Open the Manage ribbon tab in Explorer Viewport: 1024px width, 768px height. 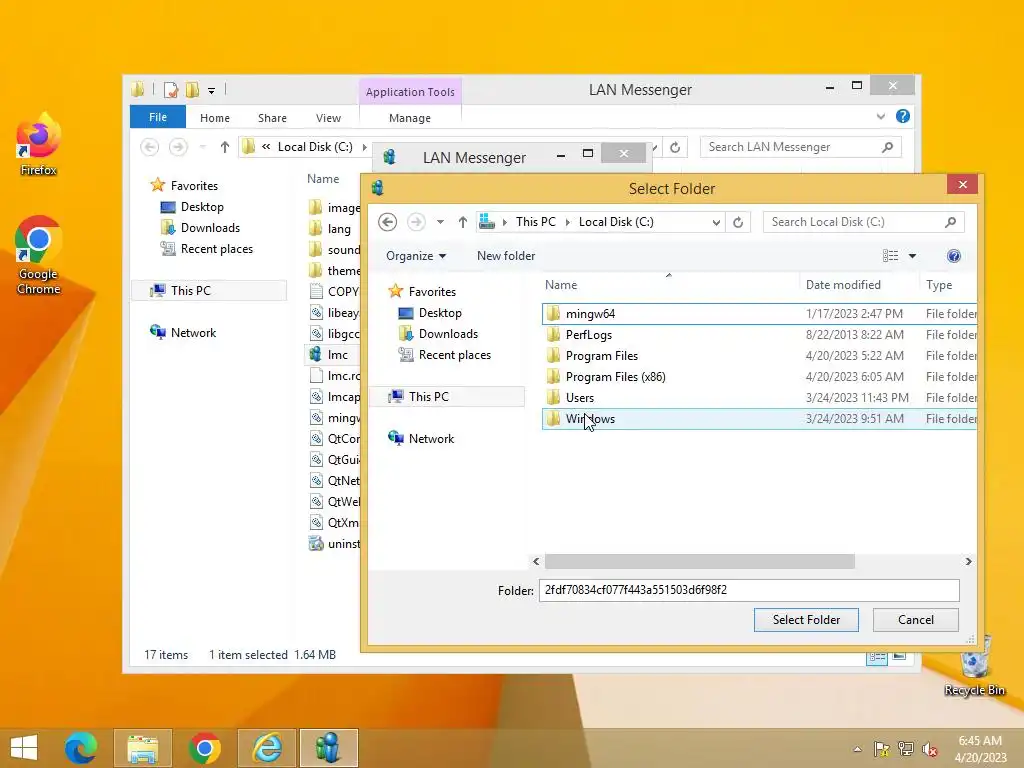tap(409, 118)
